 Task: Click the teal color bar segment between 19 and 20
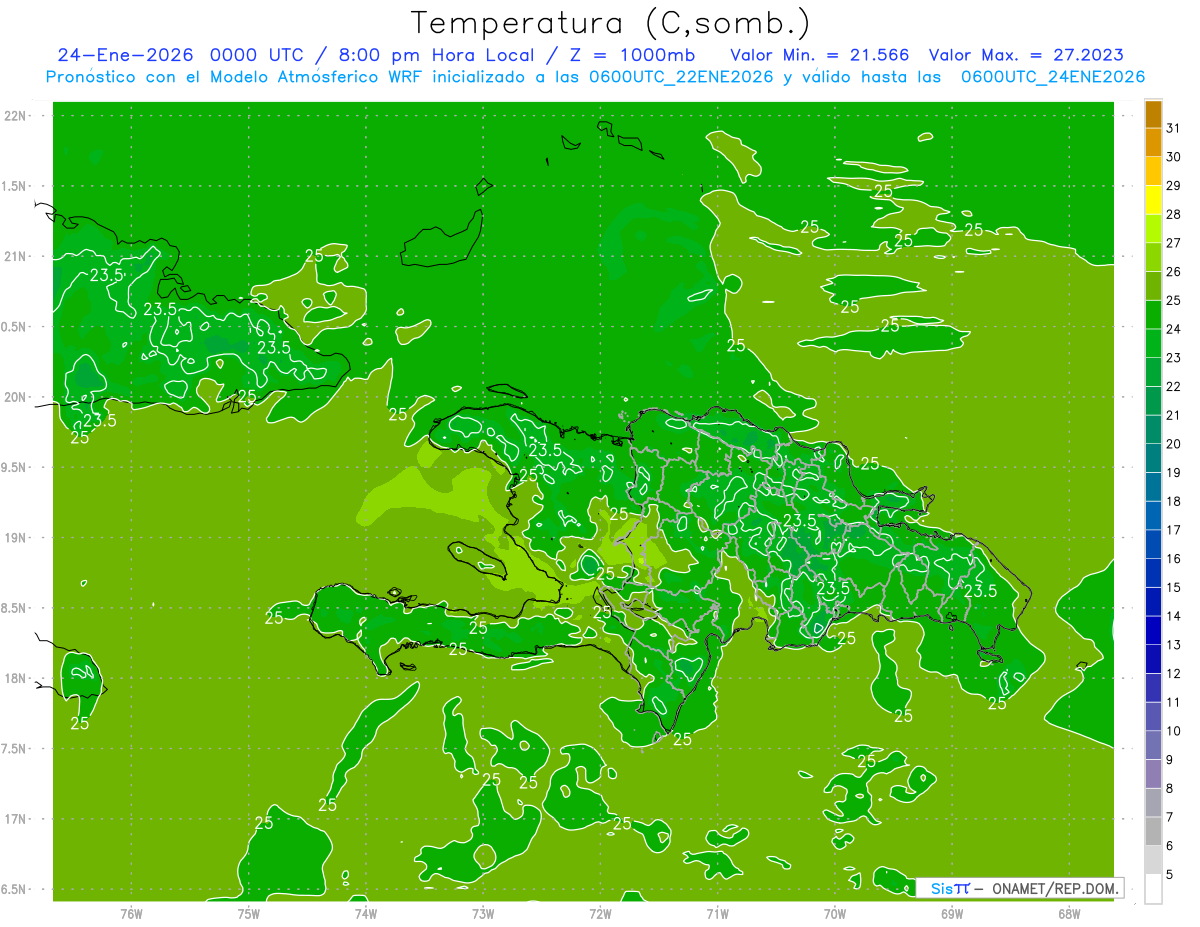click(x=1153, y=458)
